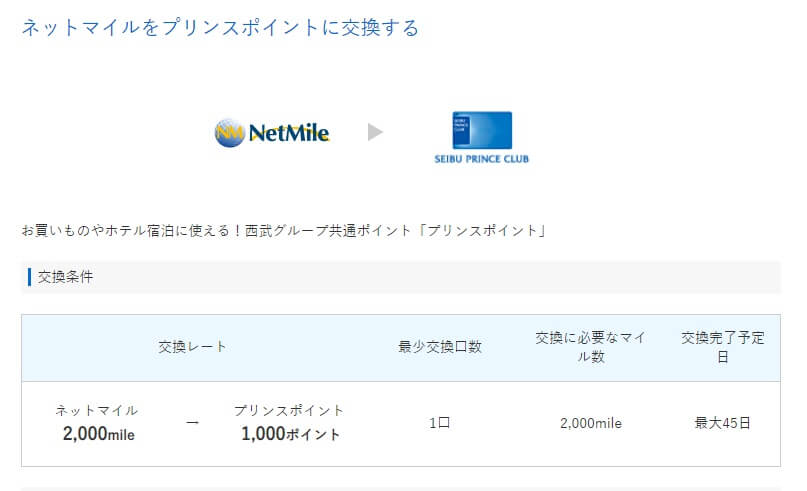Click the ネットマイル 2,000mile rate cell
The width and height of the screenshot is (807, 491).
tap(98, 423)
